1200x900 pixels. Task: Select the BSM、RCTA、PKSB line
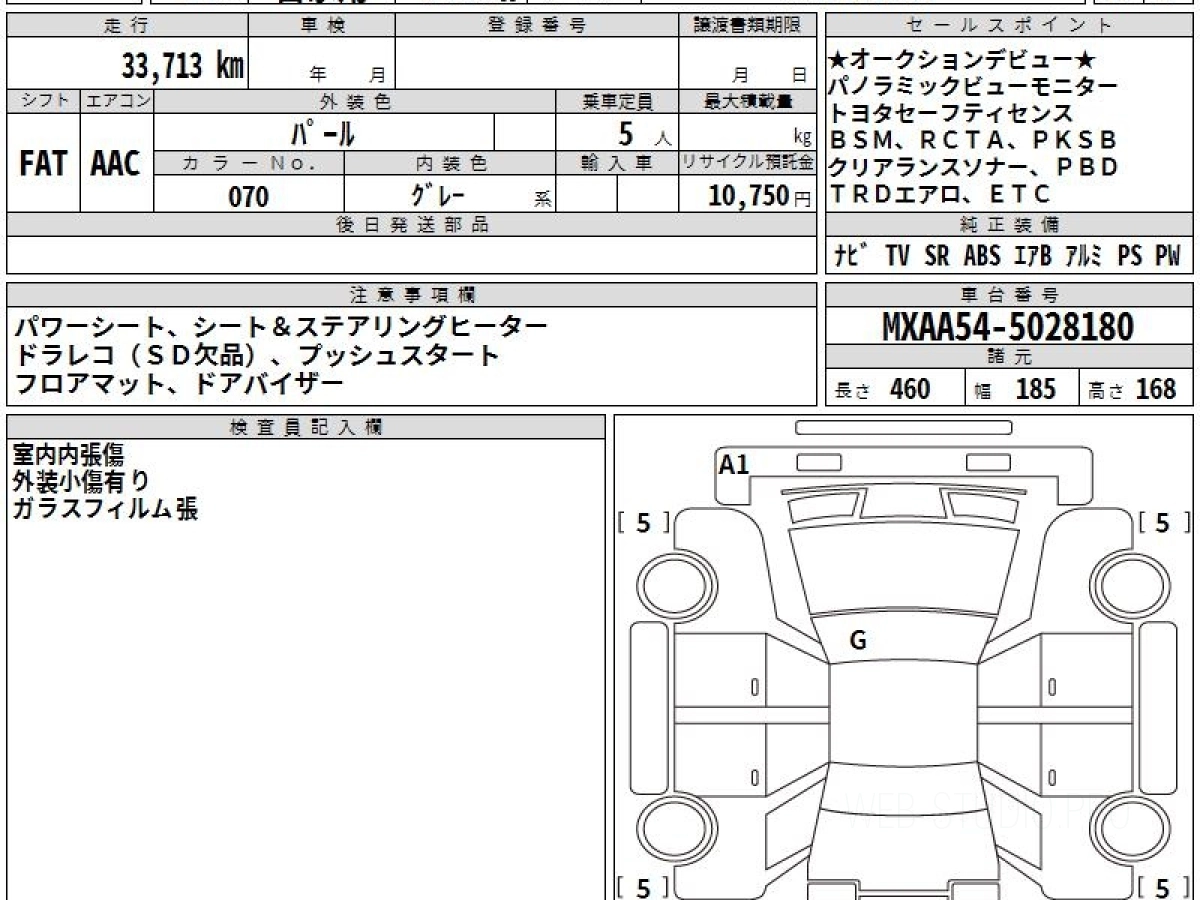(973, 140)
